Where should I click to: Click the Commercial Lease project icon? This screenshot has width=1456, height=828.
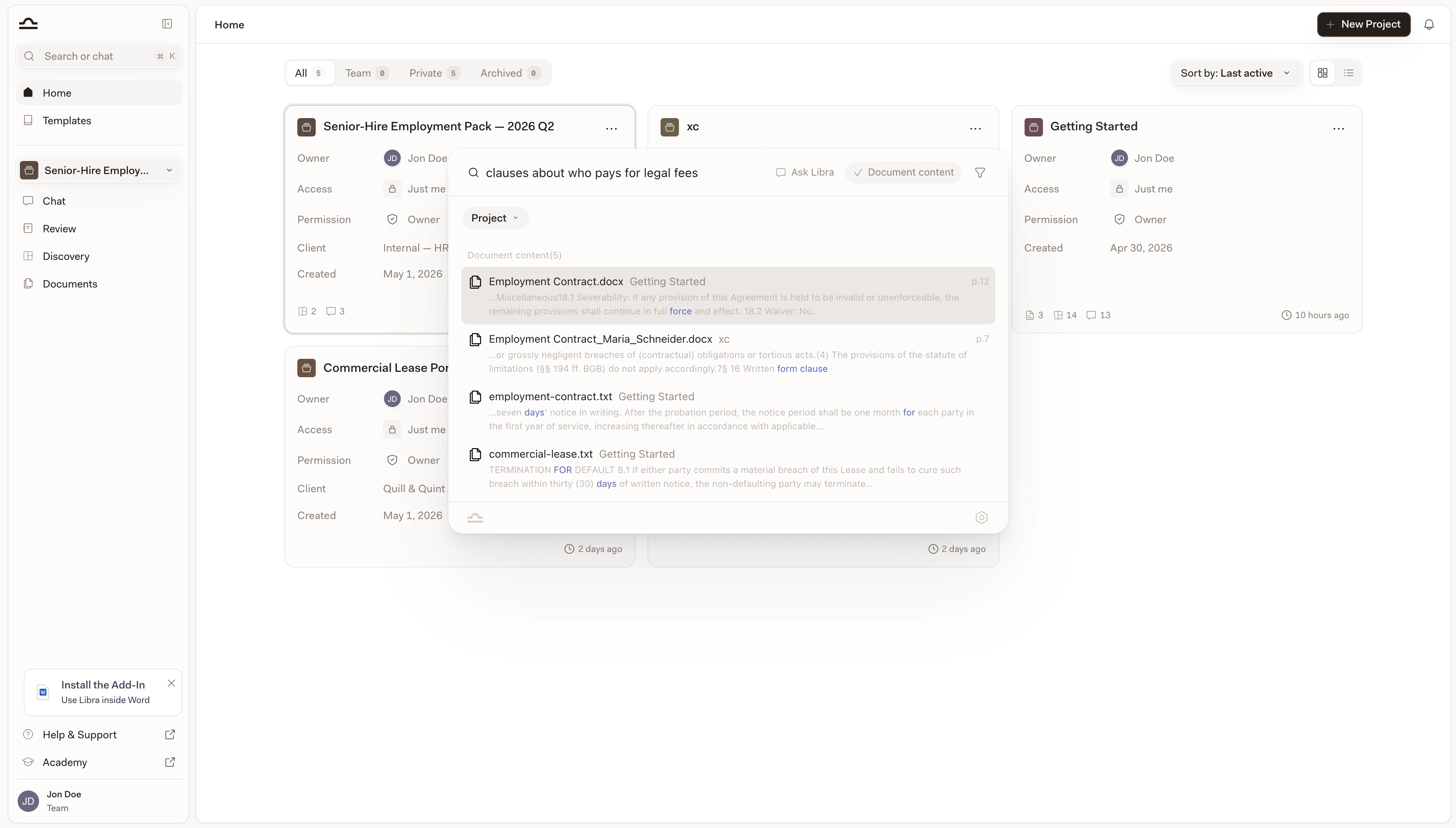click(306, 368)
